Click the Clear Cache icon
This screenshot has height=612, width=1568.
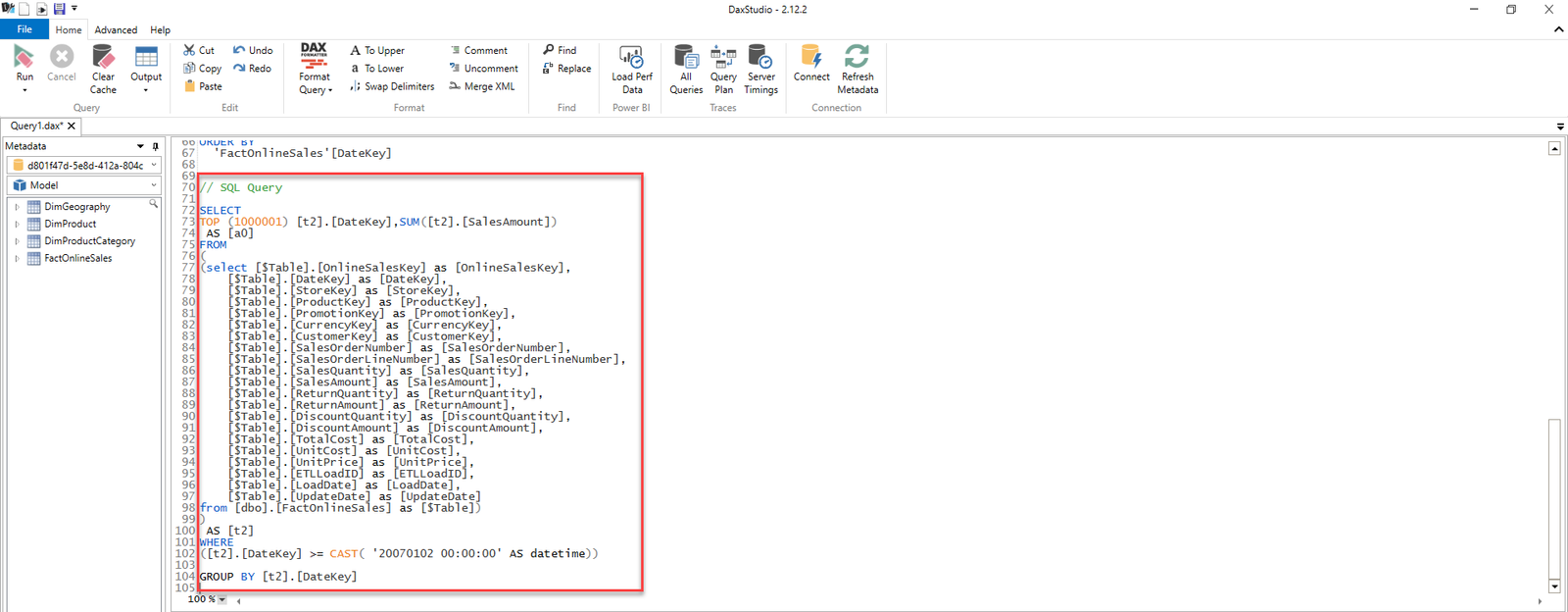[x=103, y=58]
